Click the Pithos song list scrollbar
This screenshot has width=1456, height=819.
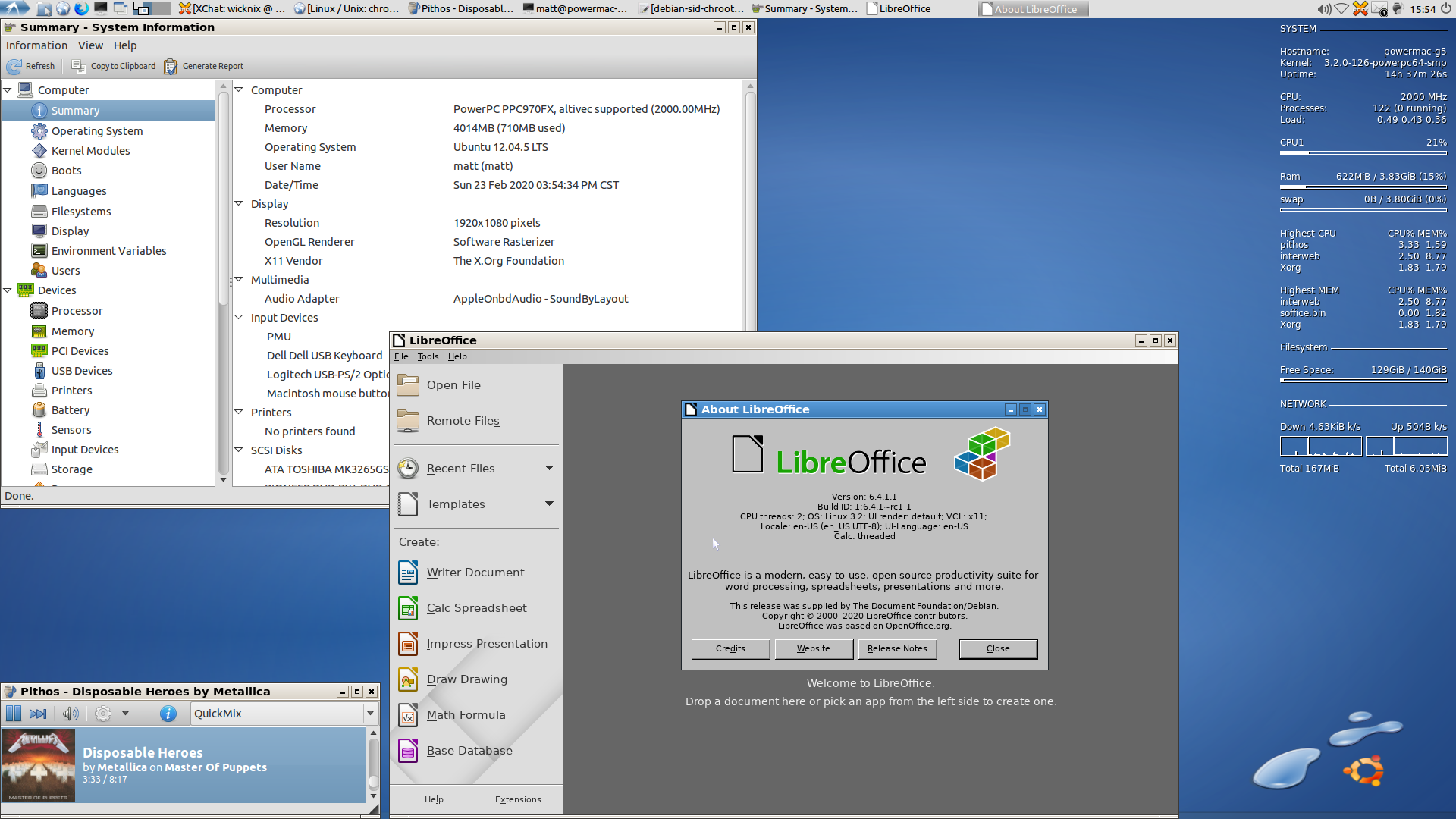coord(373,766)
